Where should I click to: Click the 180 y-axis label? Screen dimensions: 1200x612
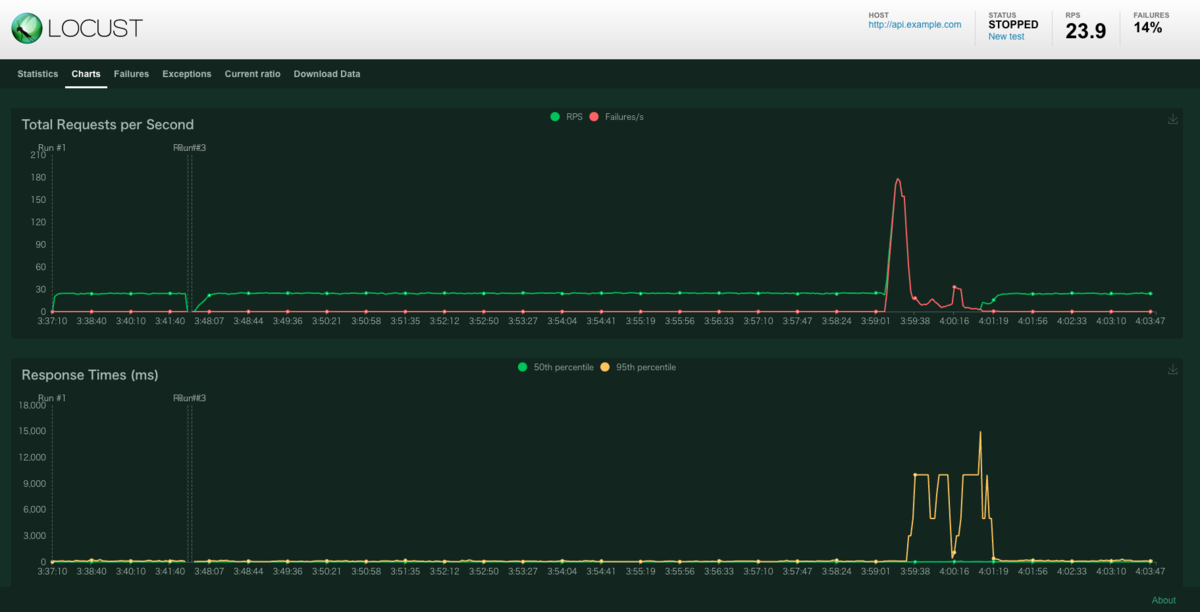[39, 178]
